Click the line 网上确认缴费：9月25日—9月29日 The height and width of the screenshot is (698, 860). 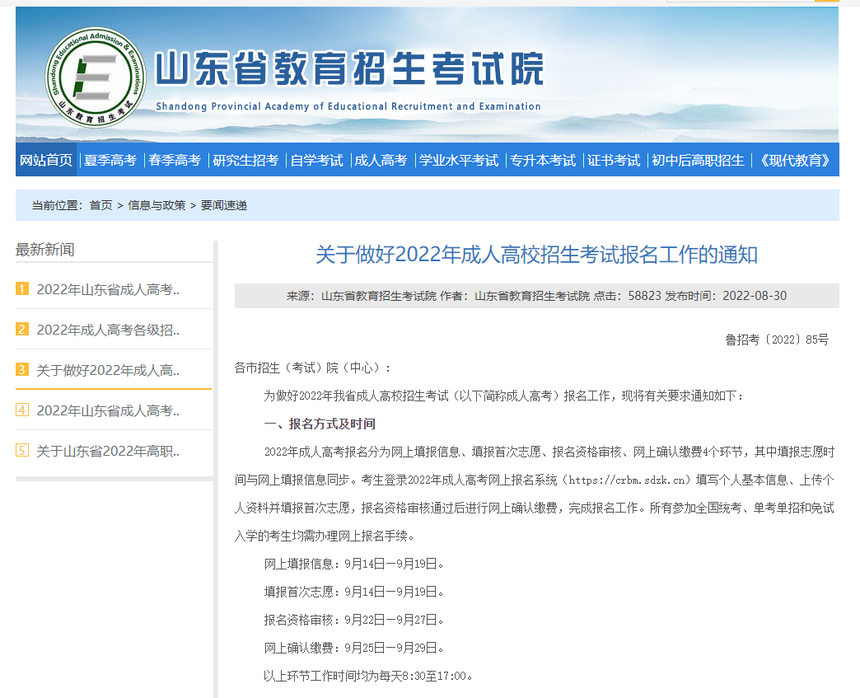coord(354,648)
